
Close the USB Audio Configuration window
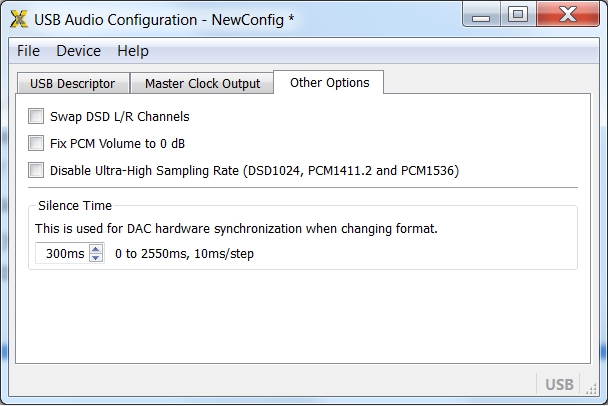point(566,15)
